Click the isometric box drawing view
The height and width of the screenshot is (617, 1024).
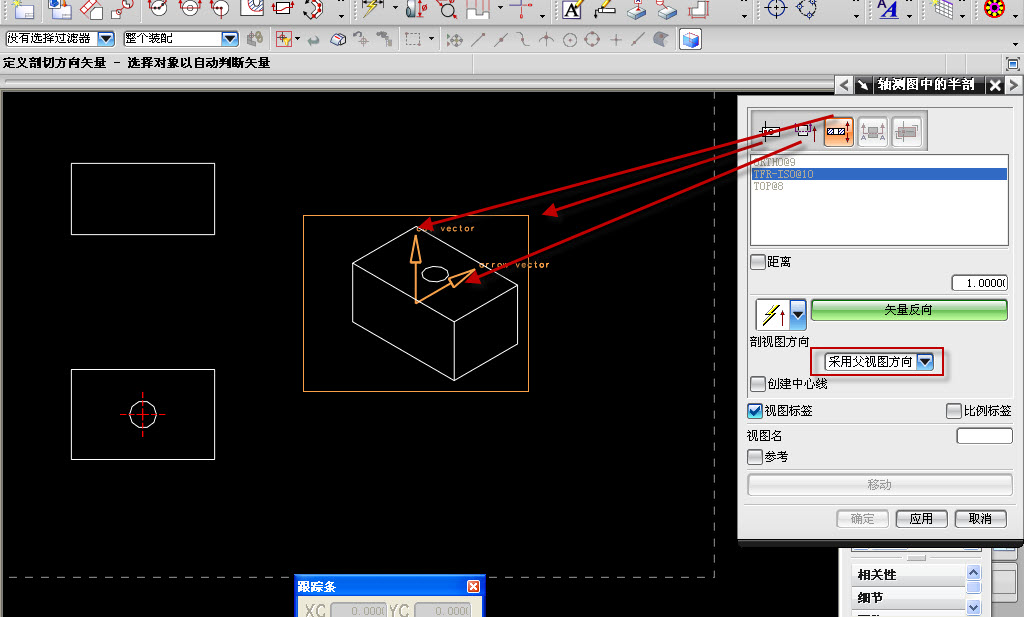(416, 304)
